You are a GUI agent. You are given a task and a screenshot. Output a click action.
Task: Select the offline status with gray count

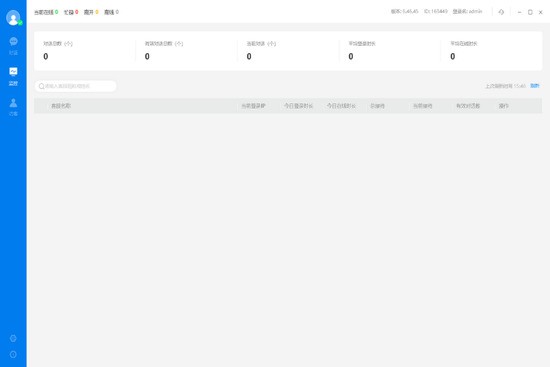point(111,12)
